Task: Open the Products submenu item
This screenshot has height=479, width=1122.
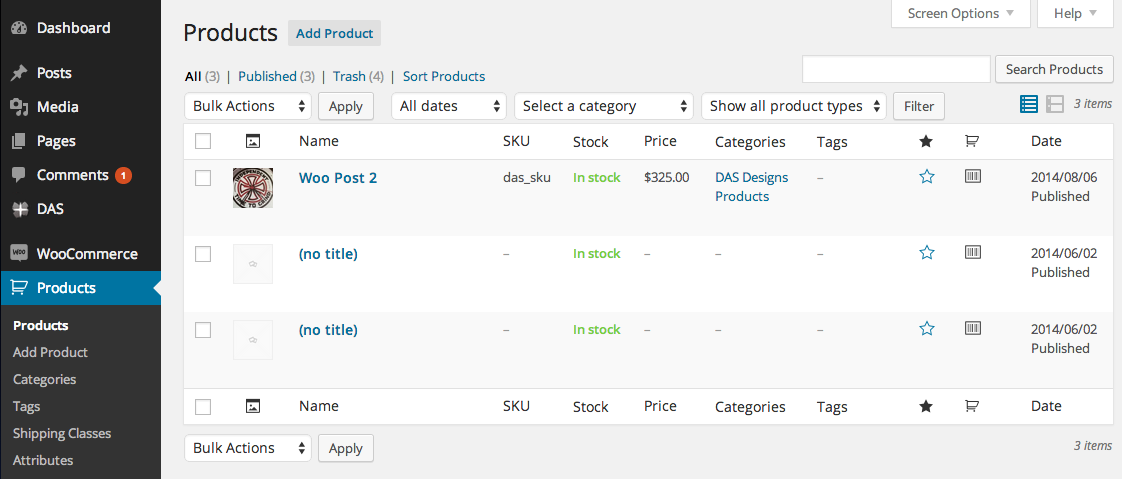Action: (41, 325)
